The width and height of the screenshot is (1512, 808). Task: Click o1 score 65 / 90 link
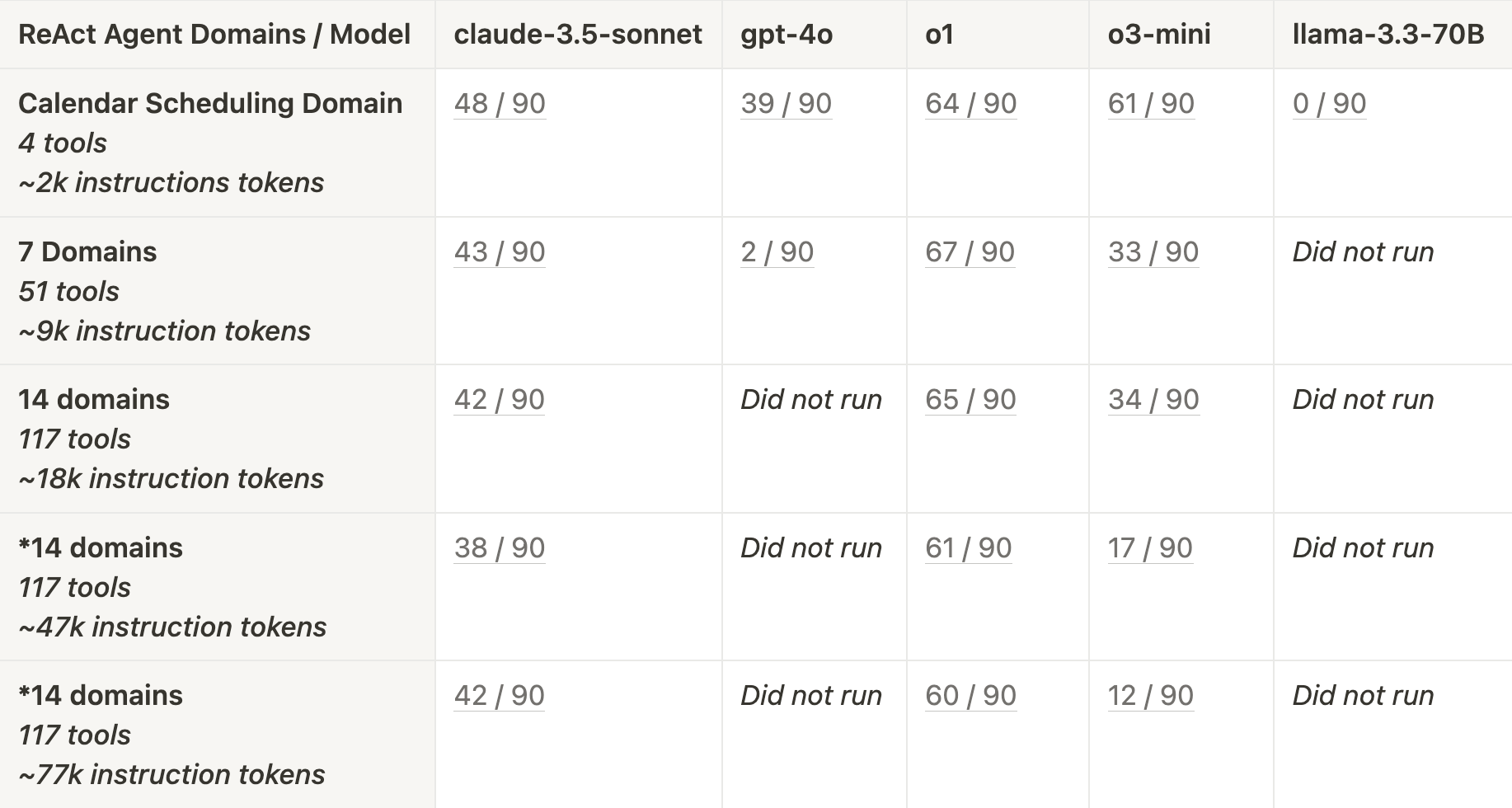970,400
